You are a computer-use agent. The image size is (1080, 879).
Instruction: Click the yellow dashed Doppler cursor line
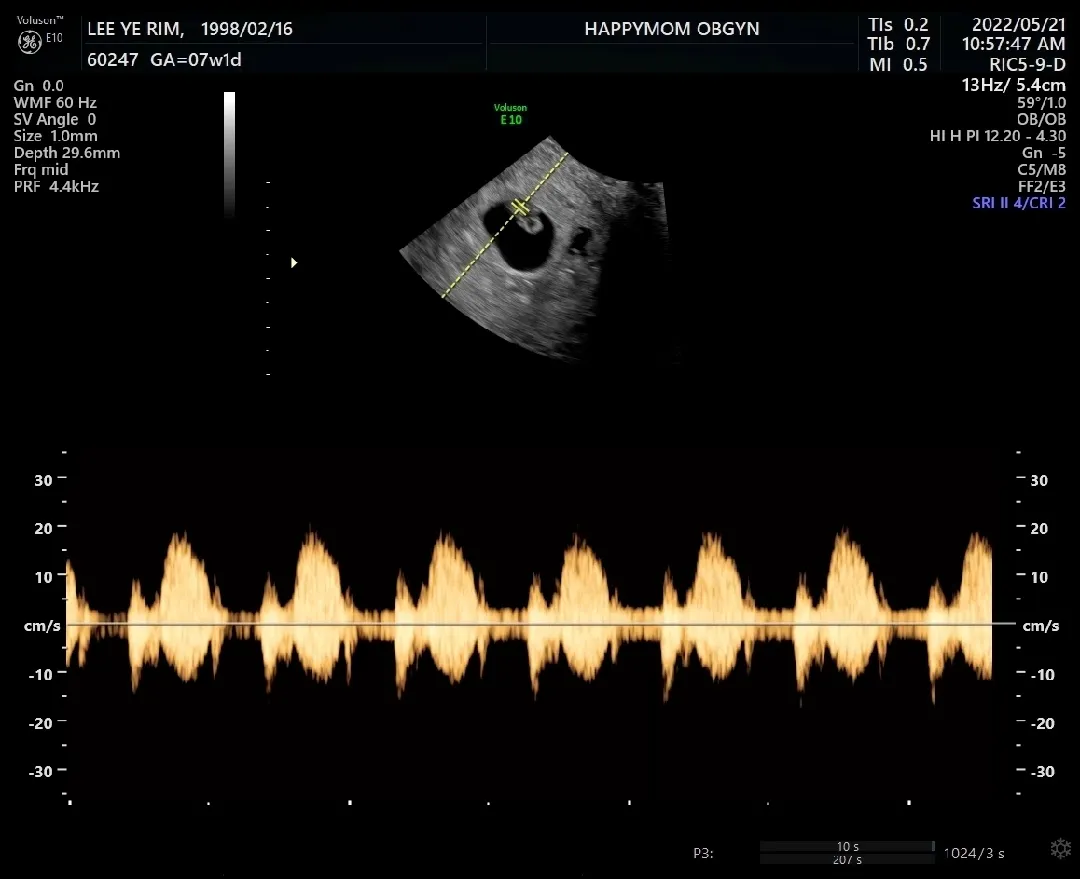pos(504,225)
